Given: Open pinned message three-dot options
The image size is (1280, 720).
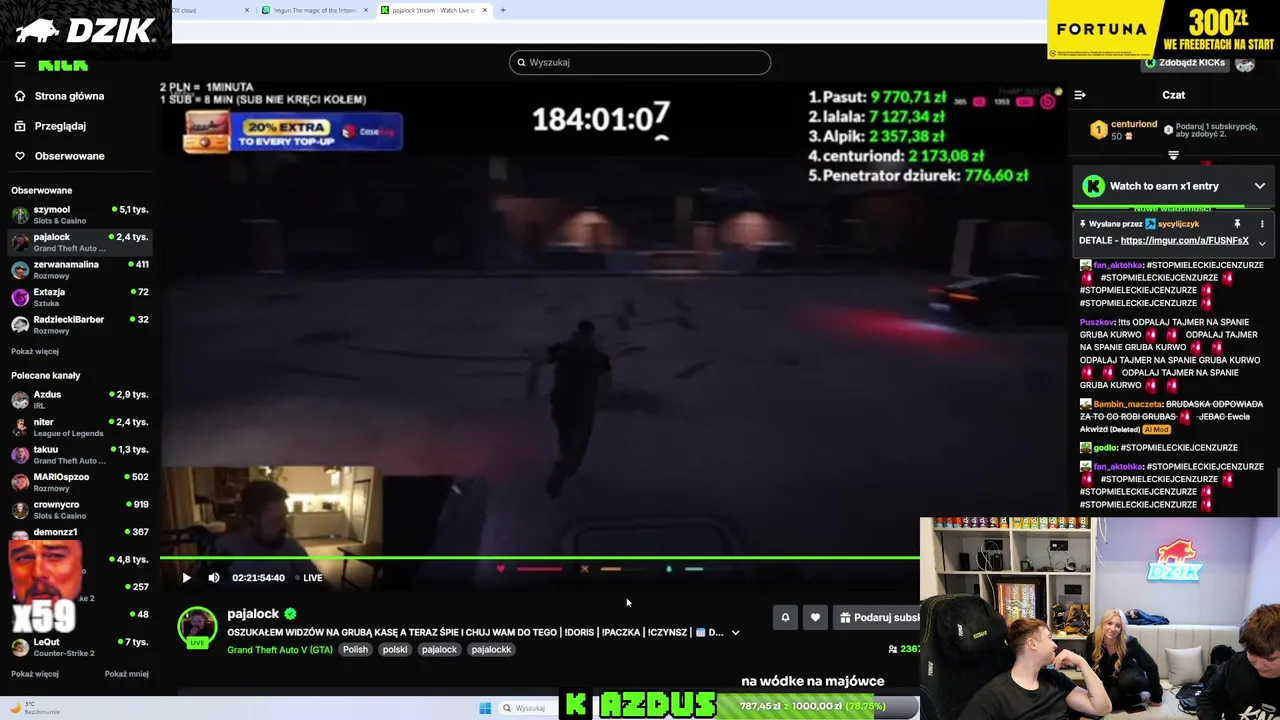Looking at the screenshot, I should [x=1262, y=224].
